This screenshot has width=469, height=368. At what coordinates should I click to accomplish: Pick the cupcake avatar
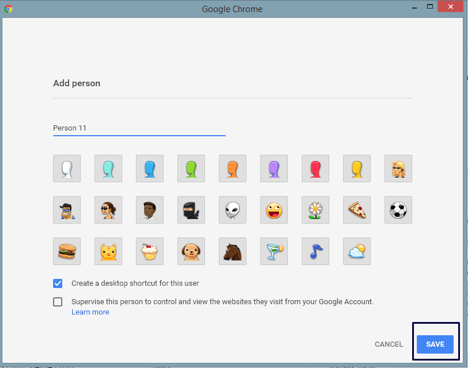coord(150,251)
